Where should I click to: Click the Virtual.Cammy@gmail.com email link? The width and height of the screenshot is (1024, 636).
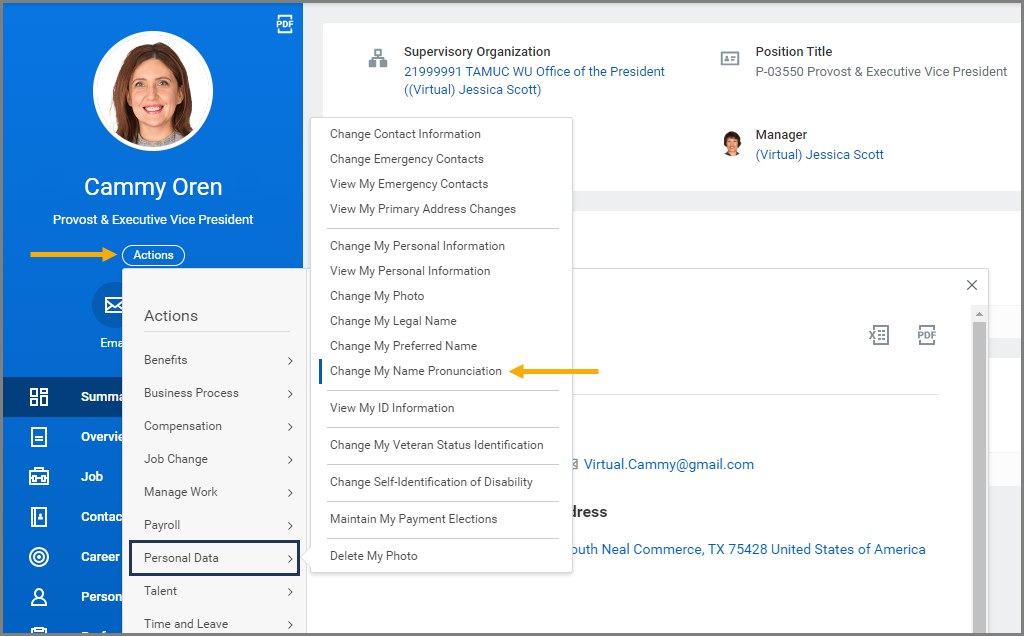(669, 464)
